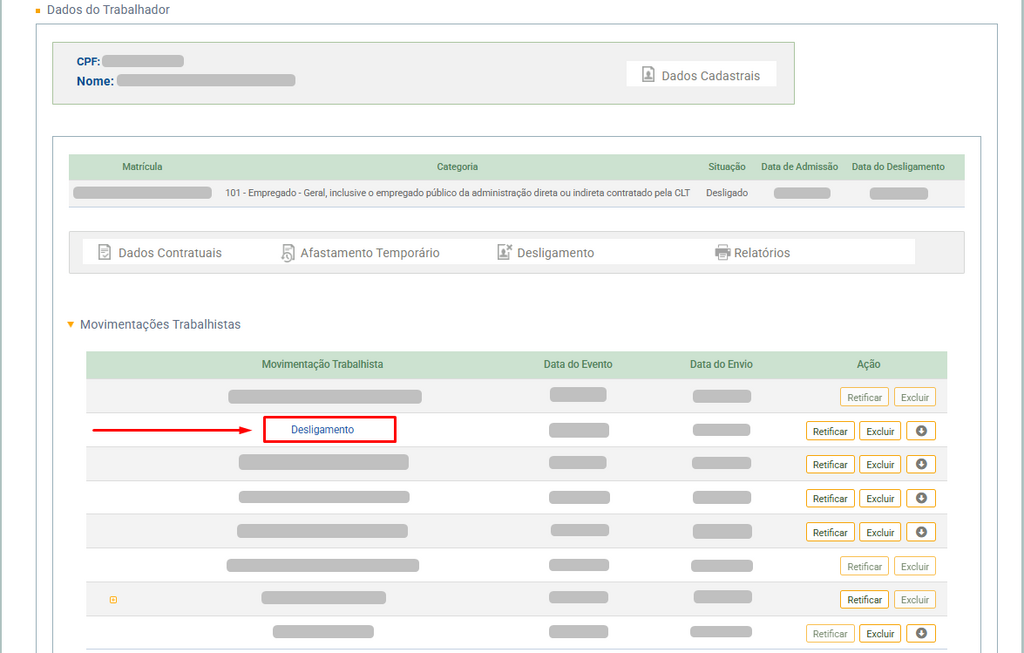
Task: Click Retificar in the Desligamento row
Action: [830, 431]
